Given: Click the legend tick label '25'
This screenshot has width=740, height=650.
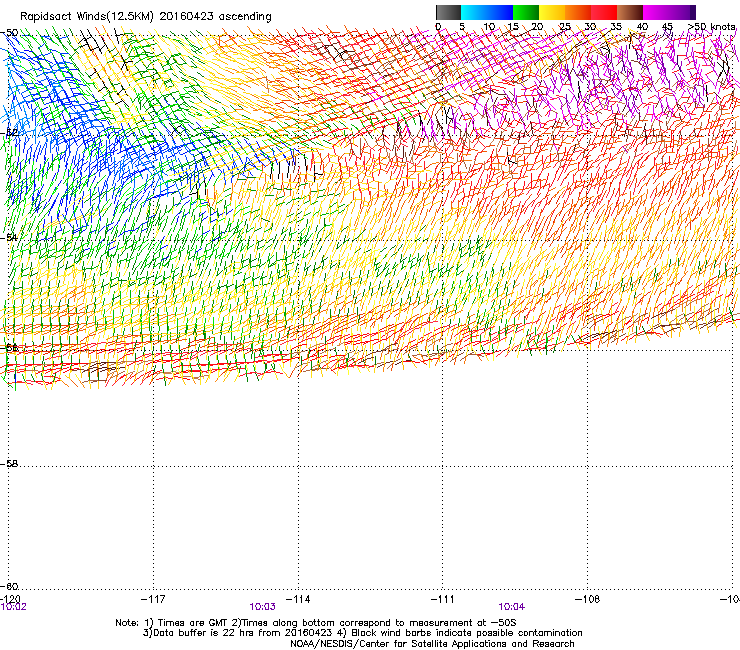Looking at the screenshot, I should [565, 27].
